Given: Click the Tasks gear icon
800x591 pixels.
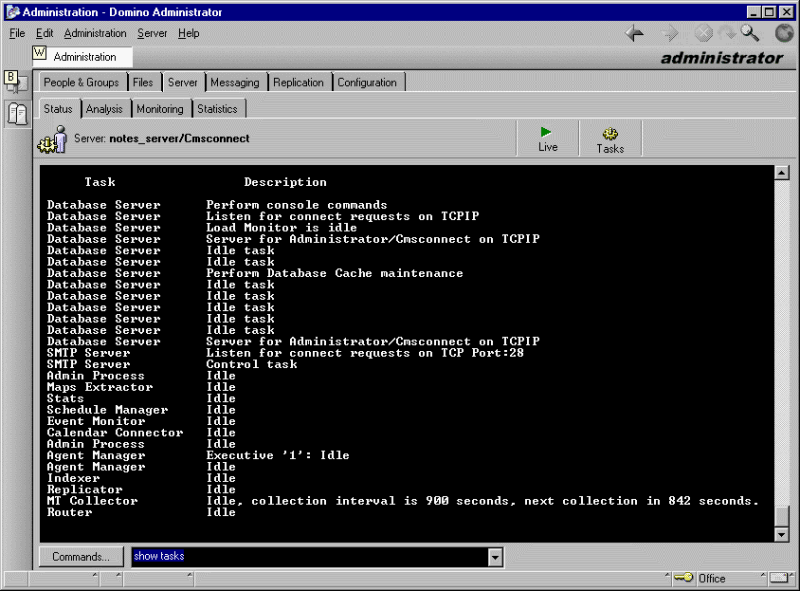Looking at the screenshot, I should pos(610,134).
